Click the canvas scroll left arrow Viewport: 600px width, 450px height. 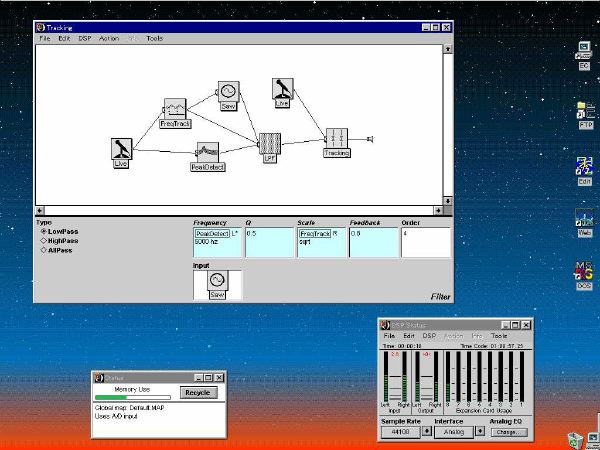tap(40, 210)
